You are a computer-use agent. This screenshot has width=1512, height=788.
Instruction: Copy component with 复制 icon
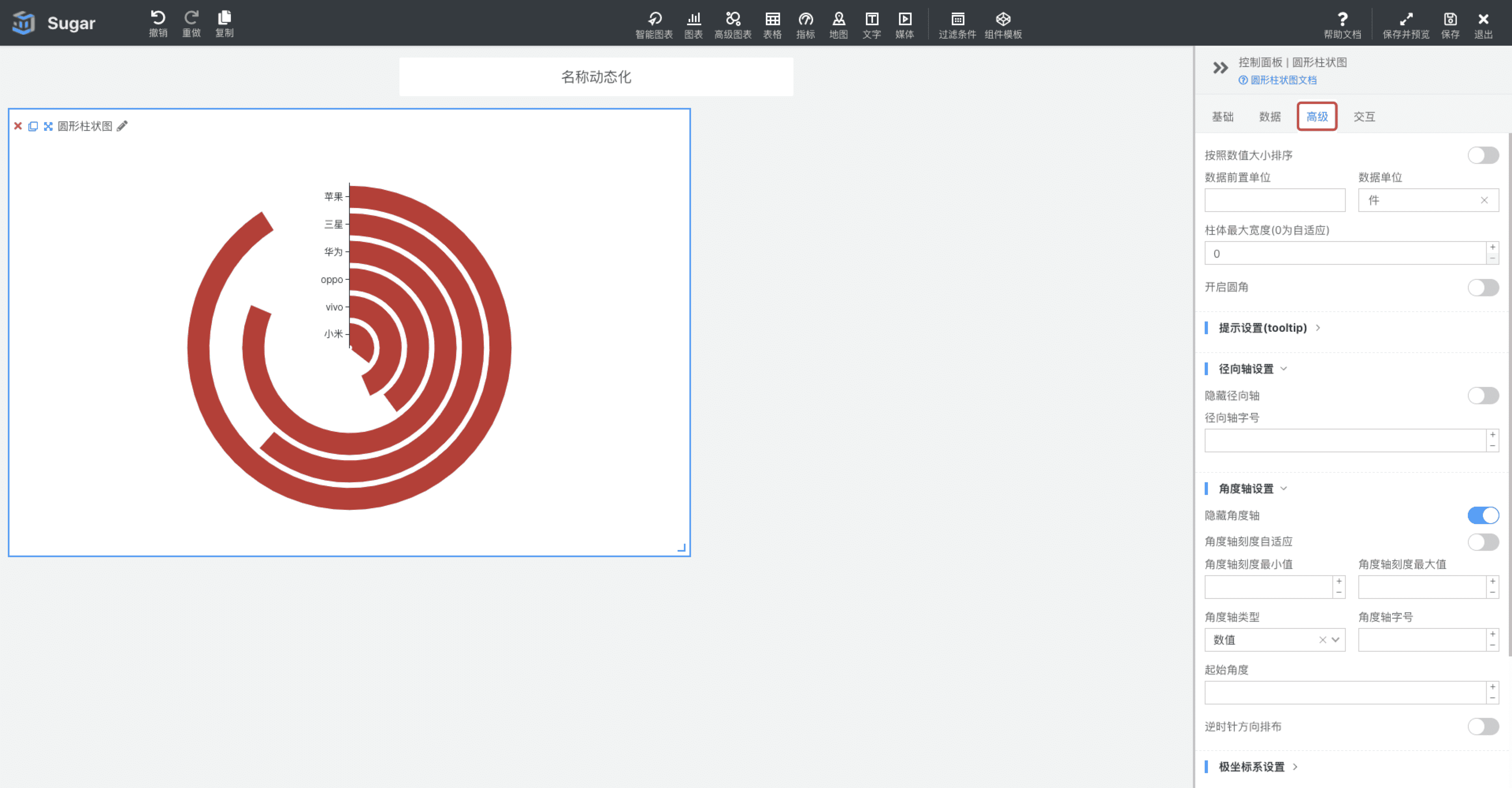[x=224, y=24]
